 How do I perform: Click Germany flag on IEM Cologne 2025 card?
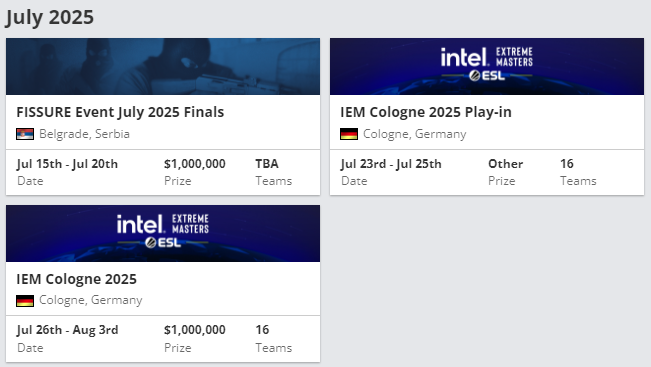tap(25, 301)
